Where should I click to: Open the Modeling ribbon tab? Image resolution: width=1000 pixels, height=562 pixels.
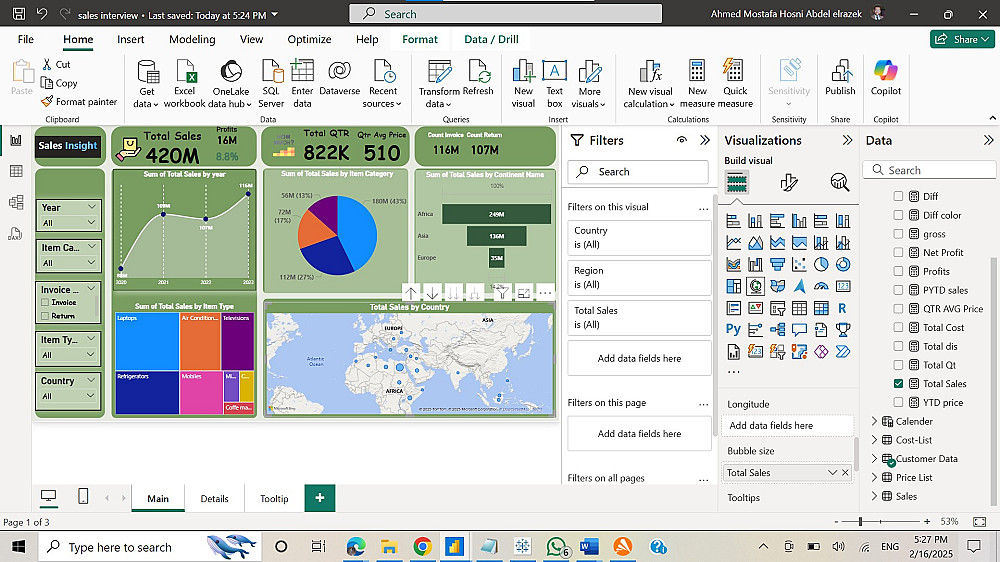192,39
